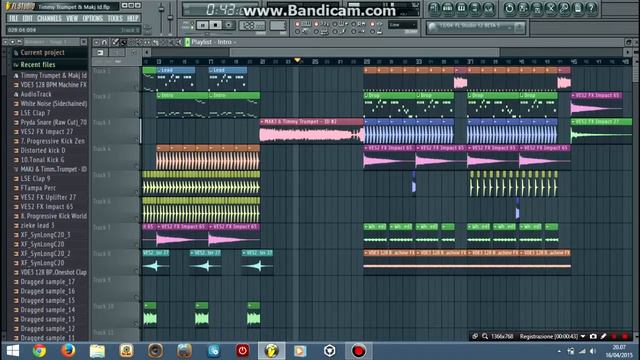Select the Zoom tool in Playlist toolbar

point(171,42)
